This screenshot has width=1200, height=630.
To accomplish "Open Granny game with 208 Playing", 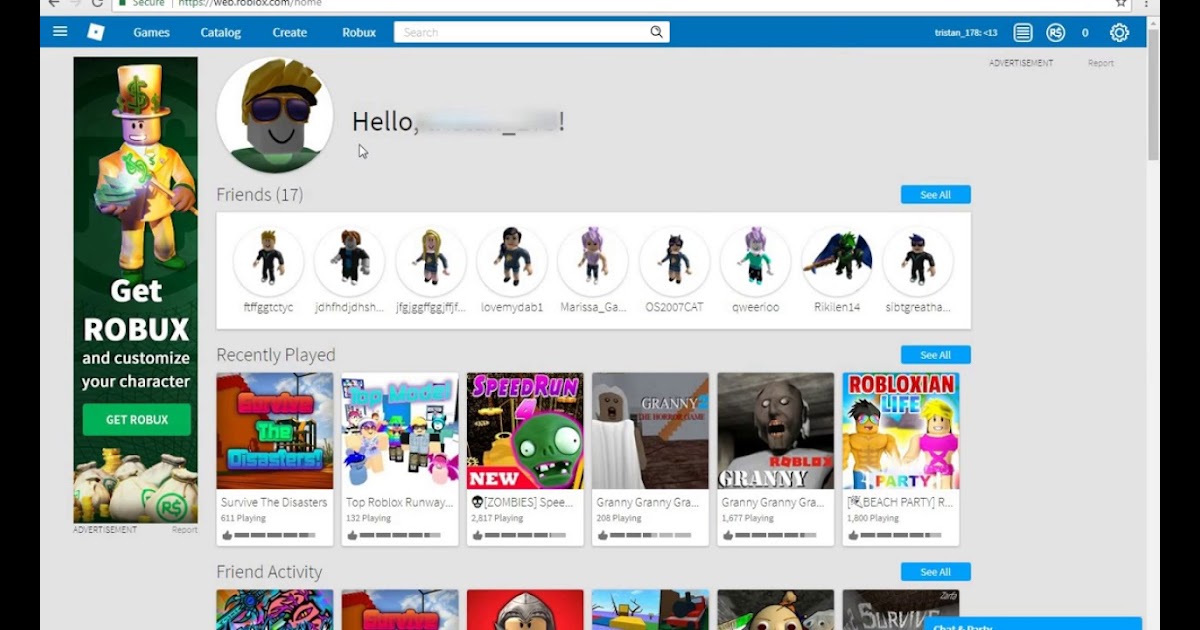I will click(x=650, y=431).
